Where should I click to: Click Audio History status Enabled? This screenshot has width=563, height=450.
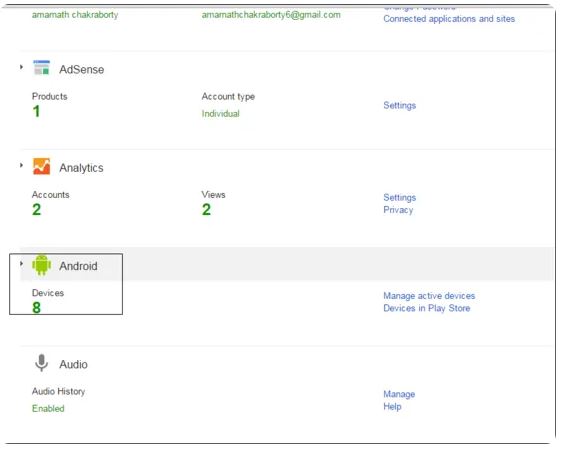(48, 408)
